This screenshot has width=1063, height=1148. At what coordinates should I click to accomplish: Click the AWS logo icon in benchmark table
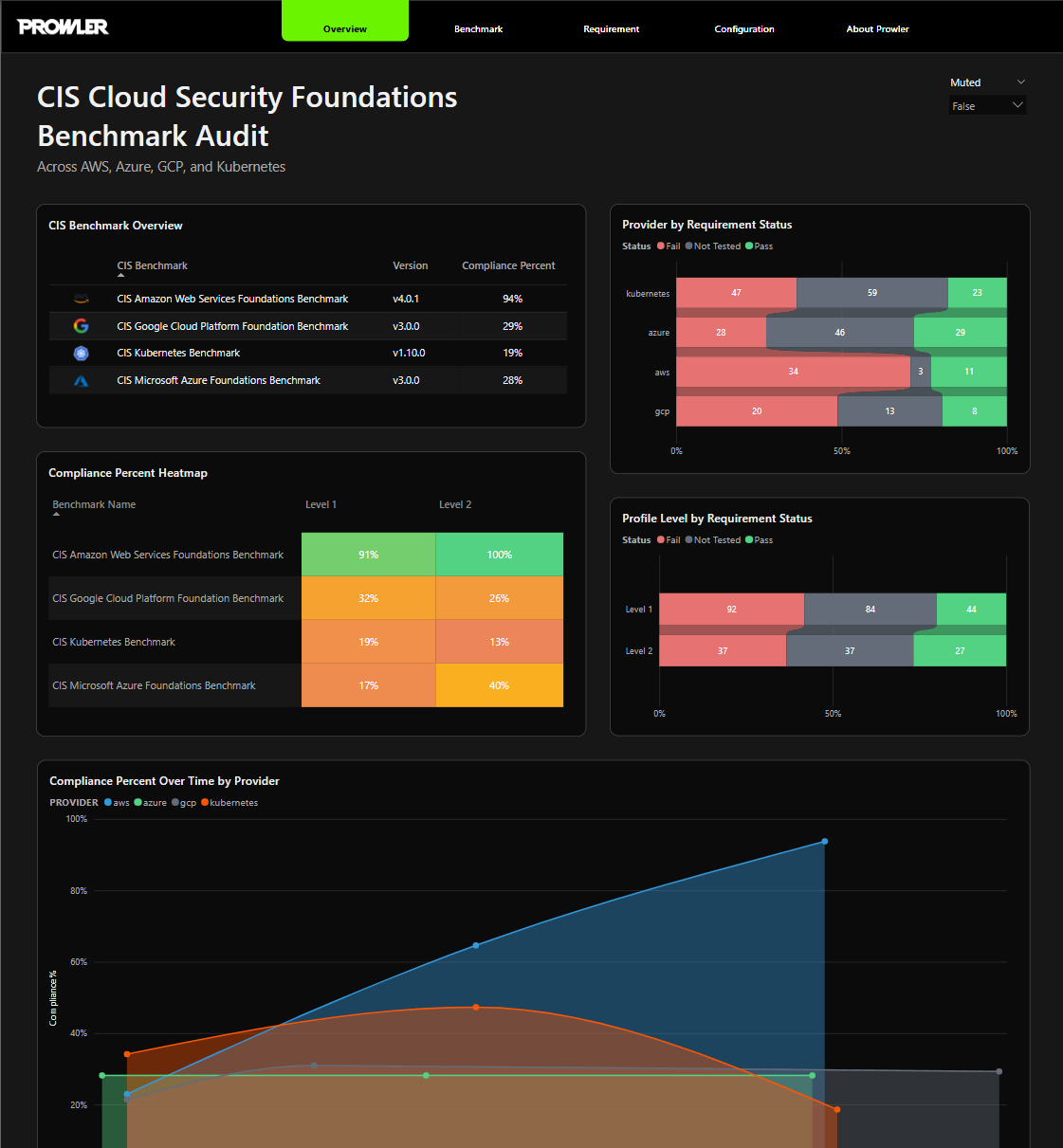click(x=82, y=299)
